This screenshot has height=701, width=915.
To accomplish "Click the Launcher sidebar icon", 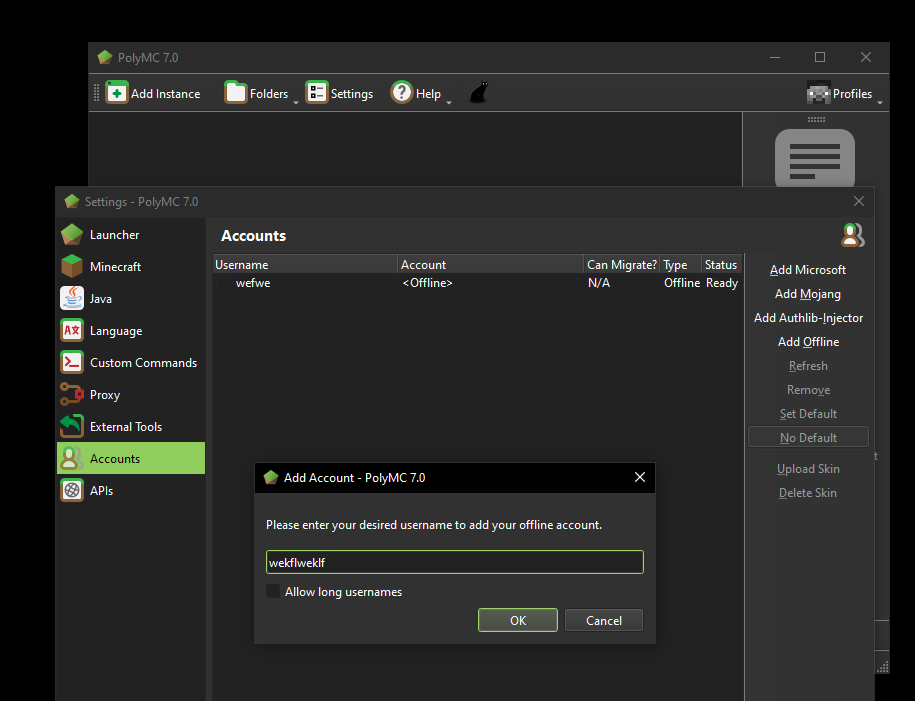I will pyautogui.click(x=72, y=235).
